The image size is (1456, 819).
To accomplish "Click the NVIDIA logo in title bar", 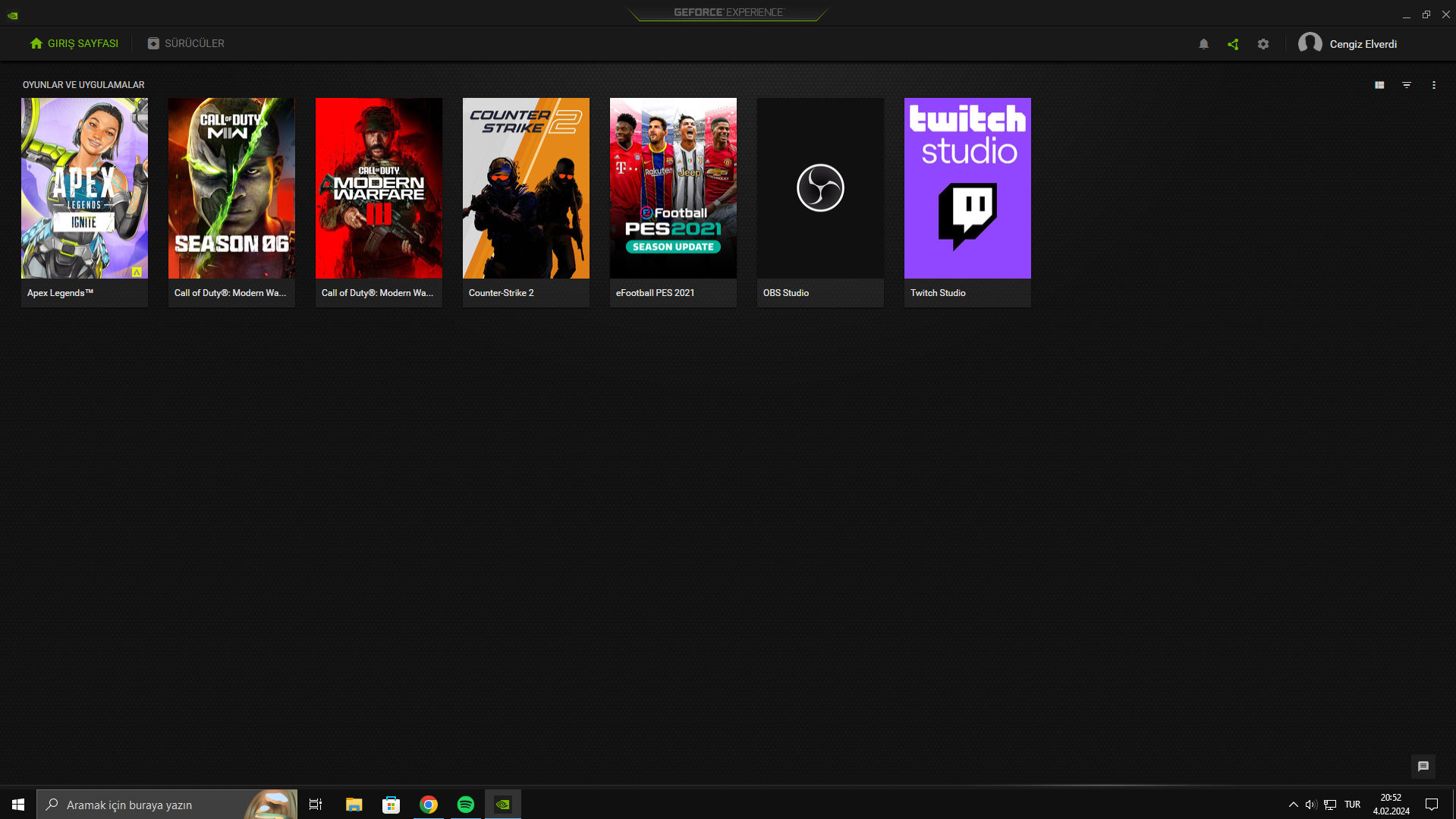I will [13, 15].
